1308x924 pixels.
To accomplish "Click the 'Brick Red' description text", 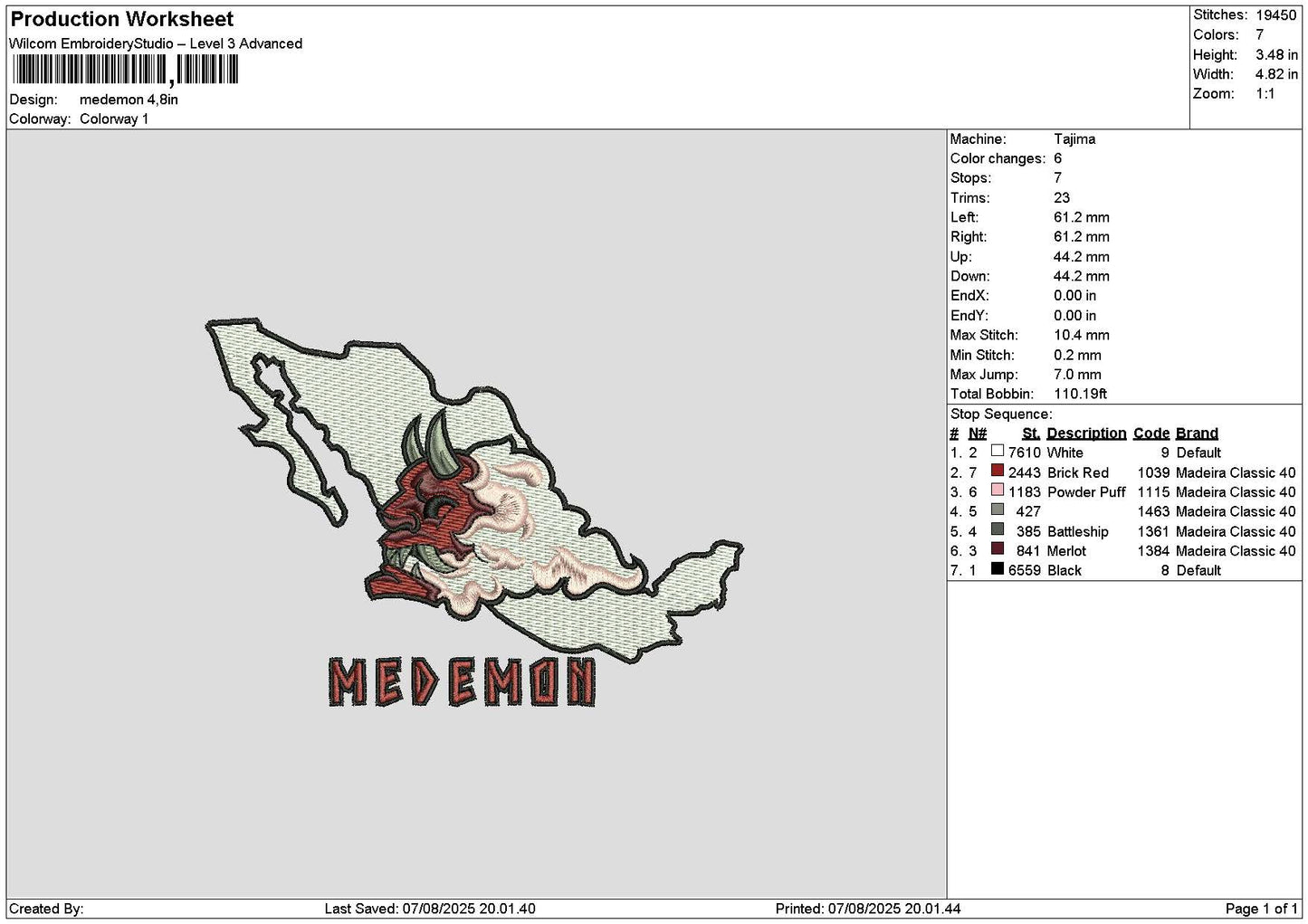I will pos(1077,472).
